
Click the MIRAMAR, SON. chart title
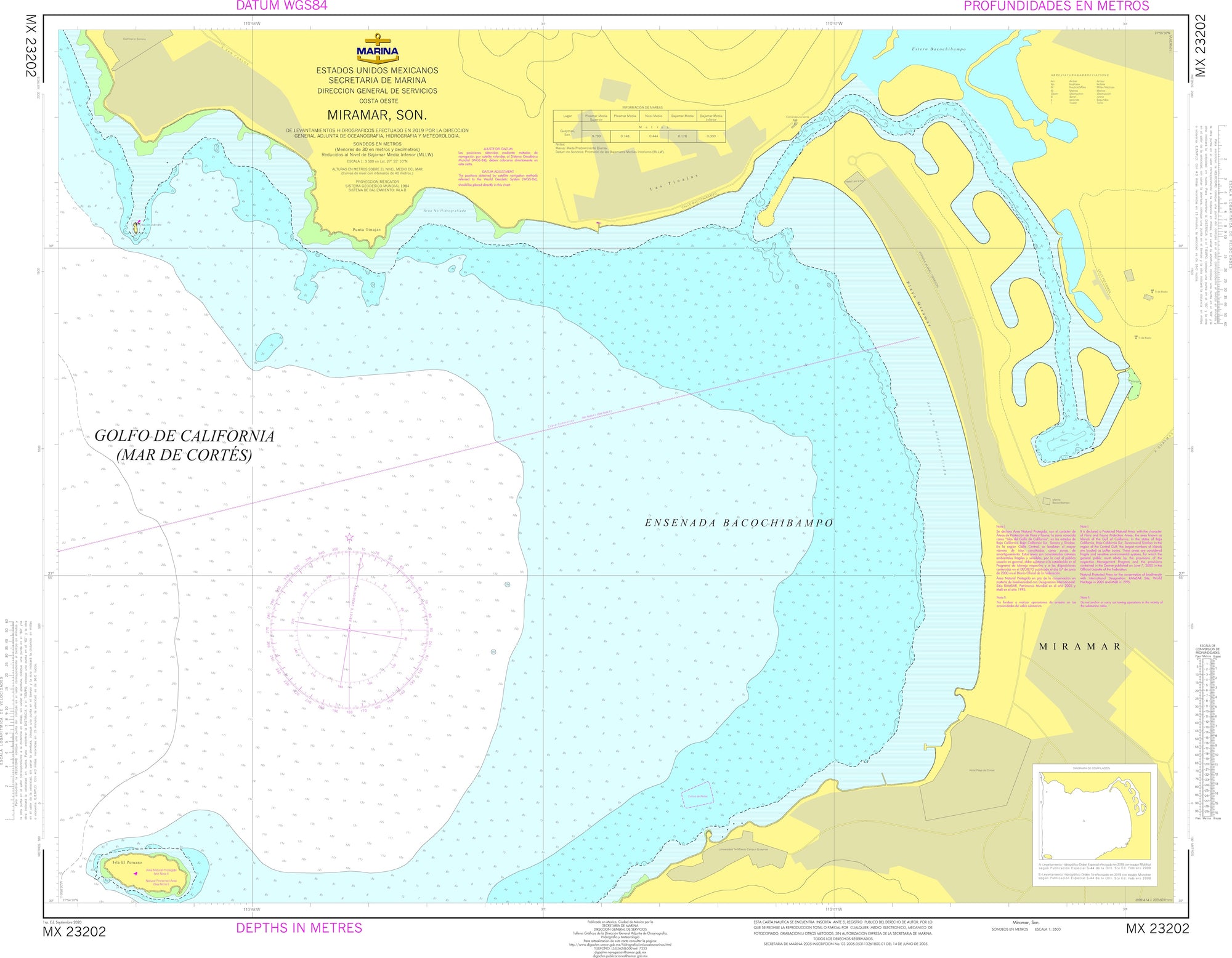click(378, 116)
